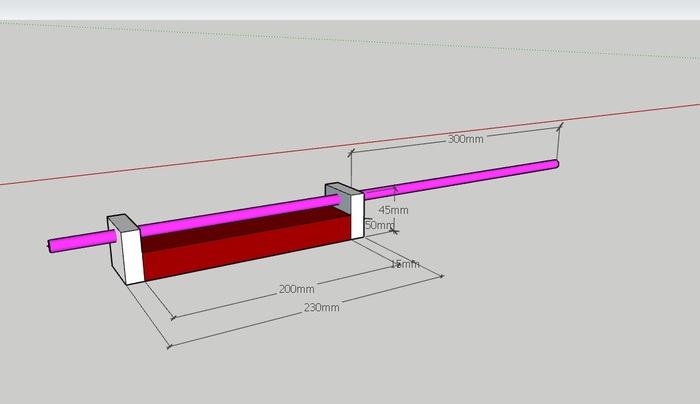This screenshot has width=700, height=404.
Task: Click the right bracket's white front face
Action: 356,215
